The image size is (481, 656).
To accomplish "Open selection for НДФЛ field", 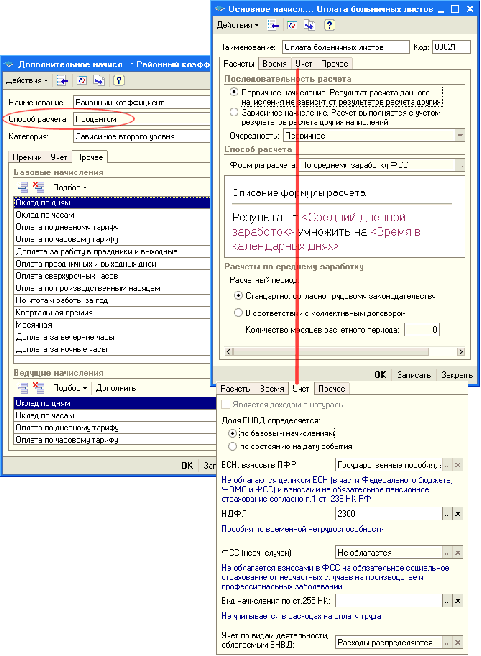I will [447, 514].
